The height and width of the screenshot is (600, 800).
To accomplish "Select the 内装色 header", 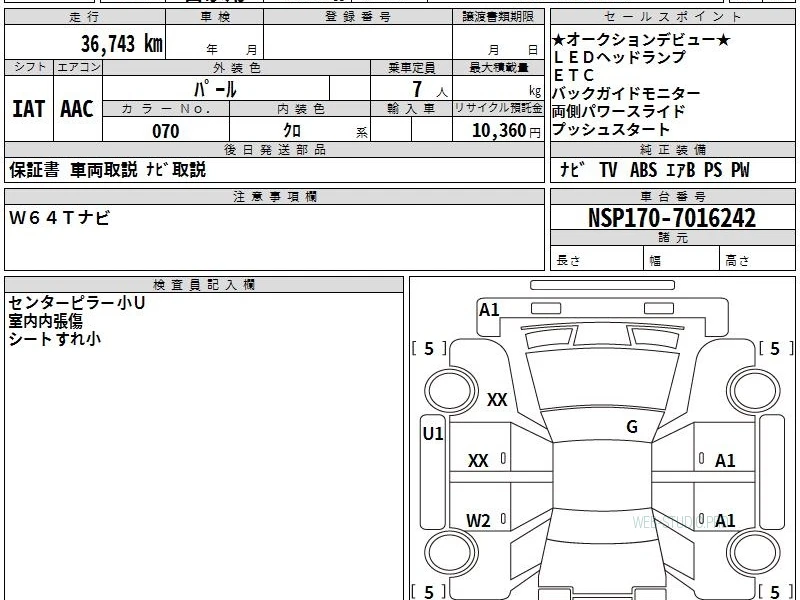I will (x=300, y=109).
